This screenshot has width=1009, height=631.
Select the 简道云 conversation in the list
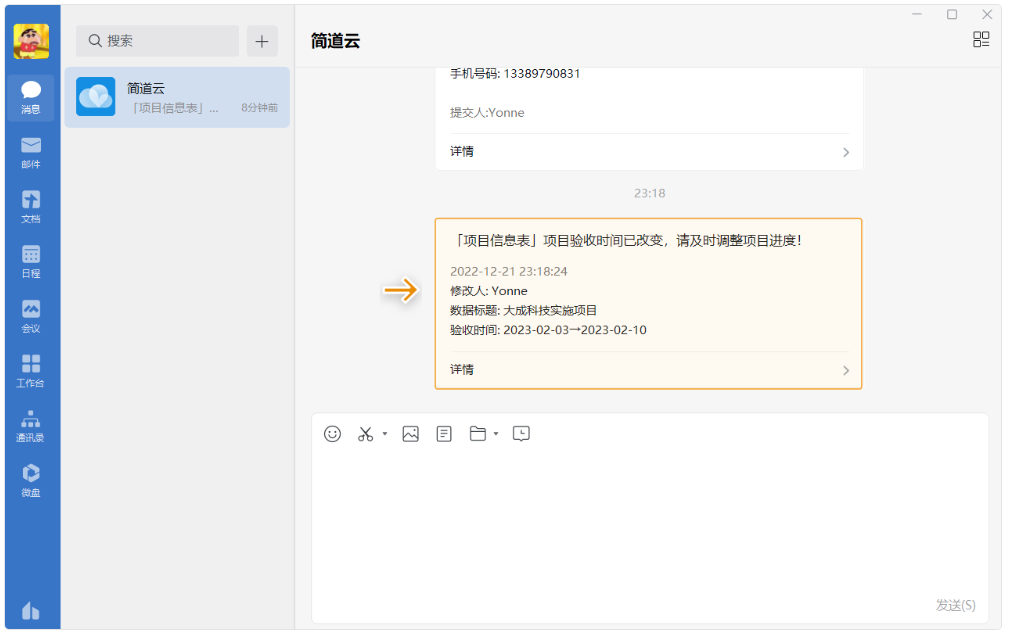tap(177, 97)
